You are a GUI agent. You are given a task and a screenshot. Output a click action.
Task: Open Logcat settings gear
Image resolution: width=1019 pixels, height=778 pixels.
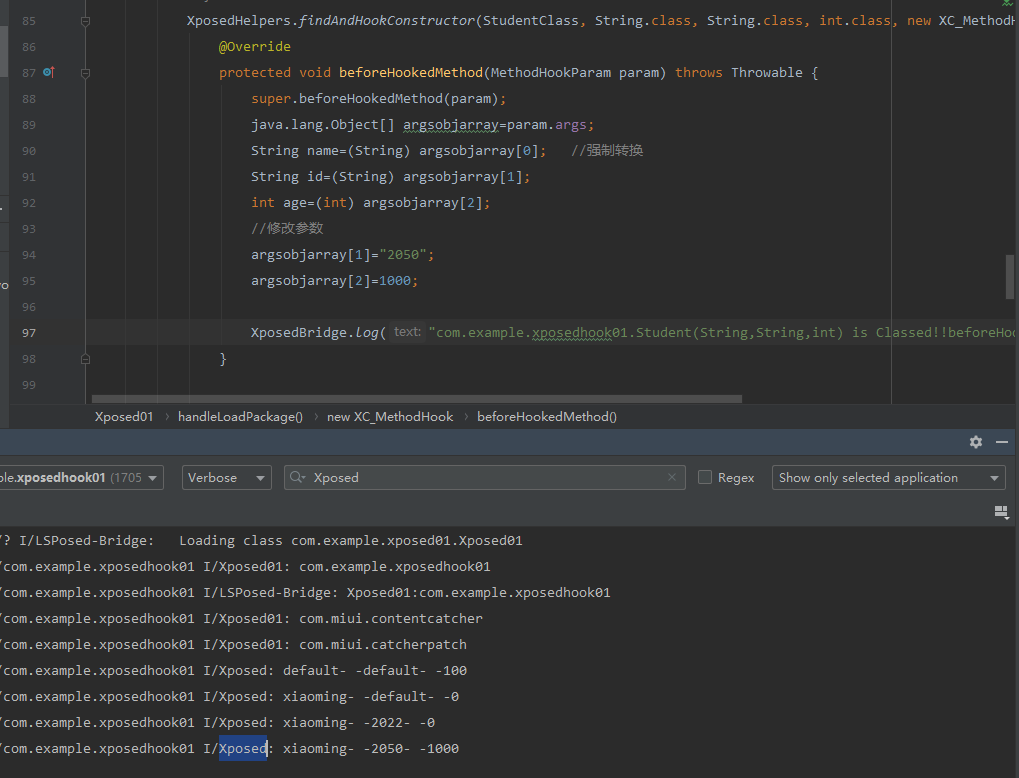point(975,442)
